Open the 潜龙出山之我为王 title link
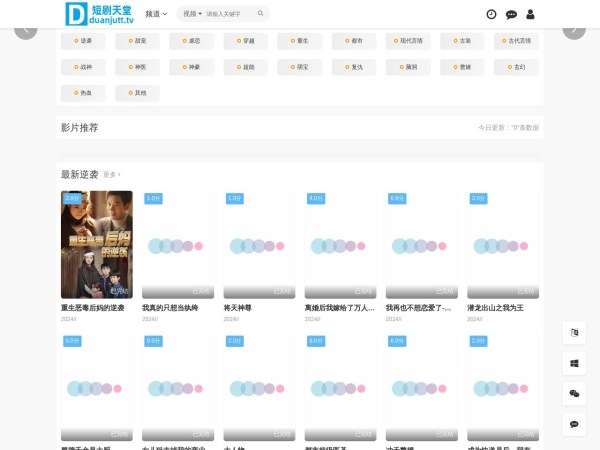This screenshot has height=450, width=600. 497,308
